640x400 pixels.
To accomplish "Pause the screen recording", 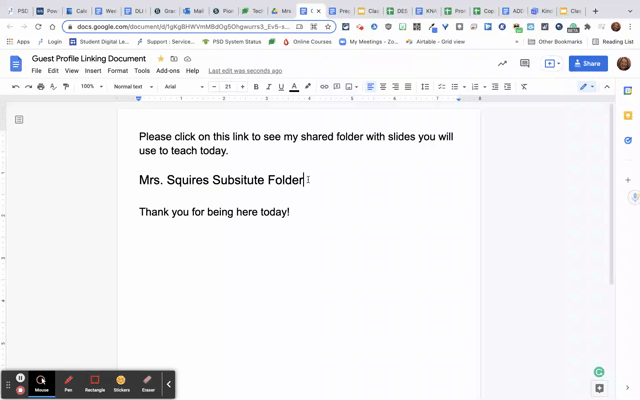I will pyautogui.click(x=20, y=378).
